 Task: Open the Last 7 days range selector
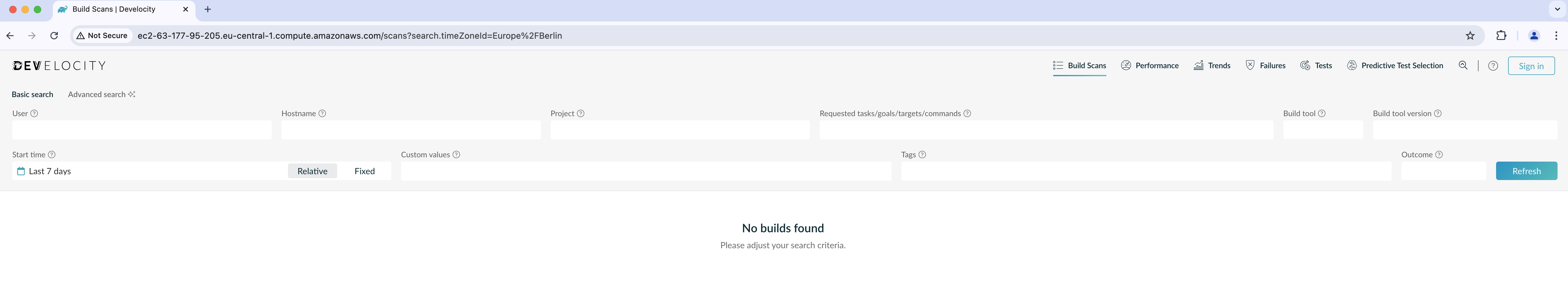50,171
